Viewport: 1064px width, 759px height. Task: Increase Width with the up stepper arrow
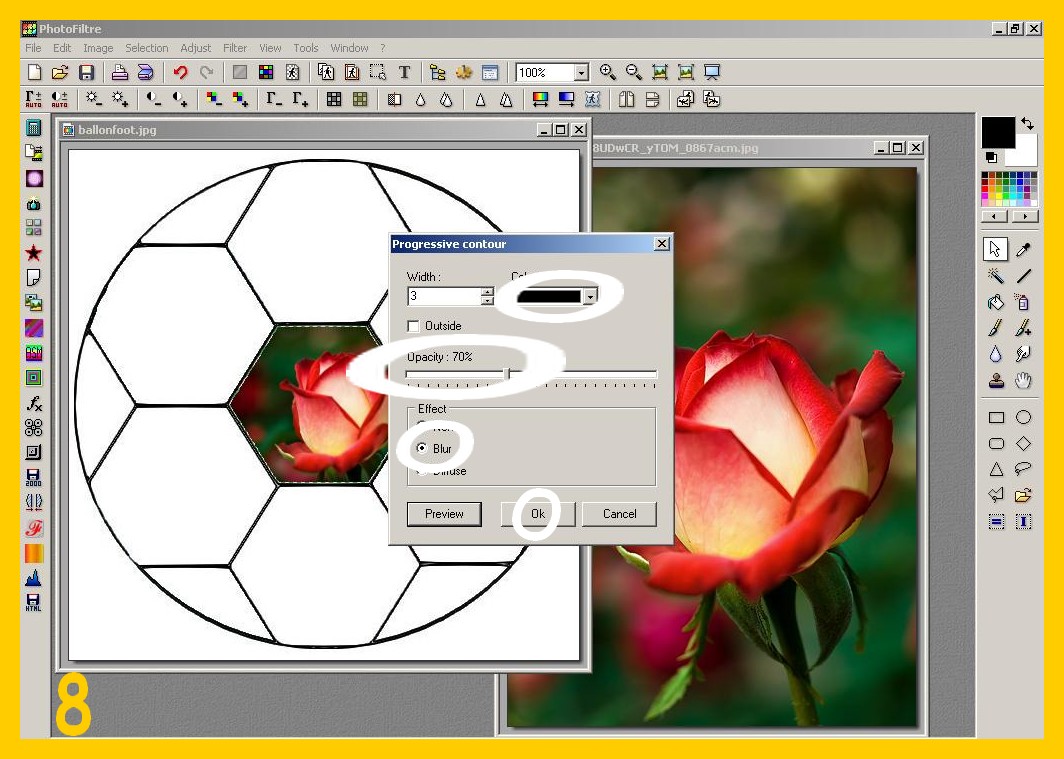pyautogui.click(x=487, y=292)
